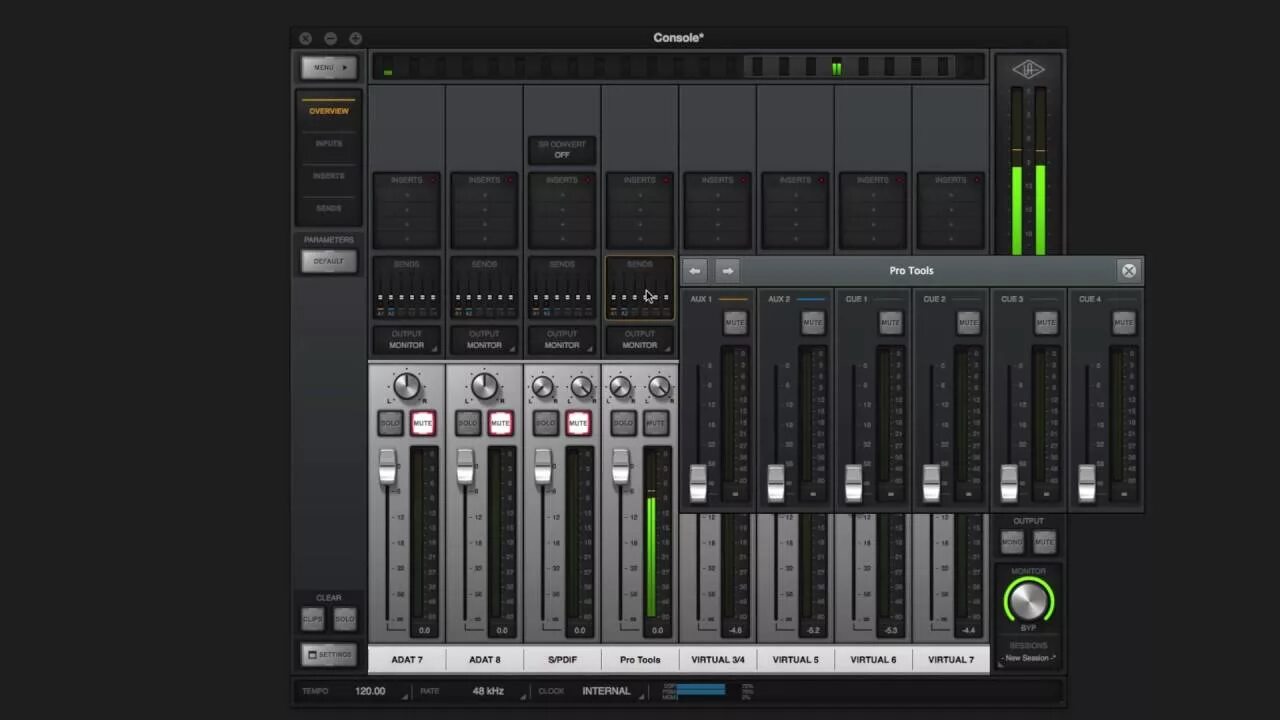This screenshot has height=720, width=1280.
Task: Click the AUX 1 send fader
Action: coord(698,484)
